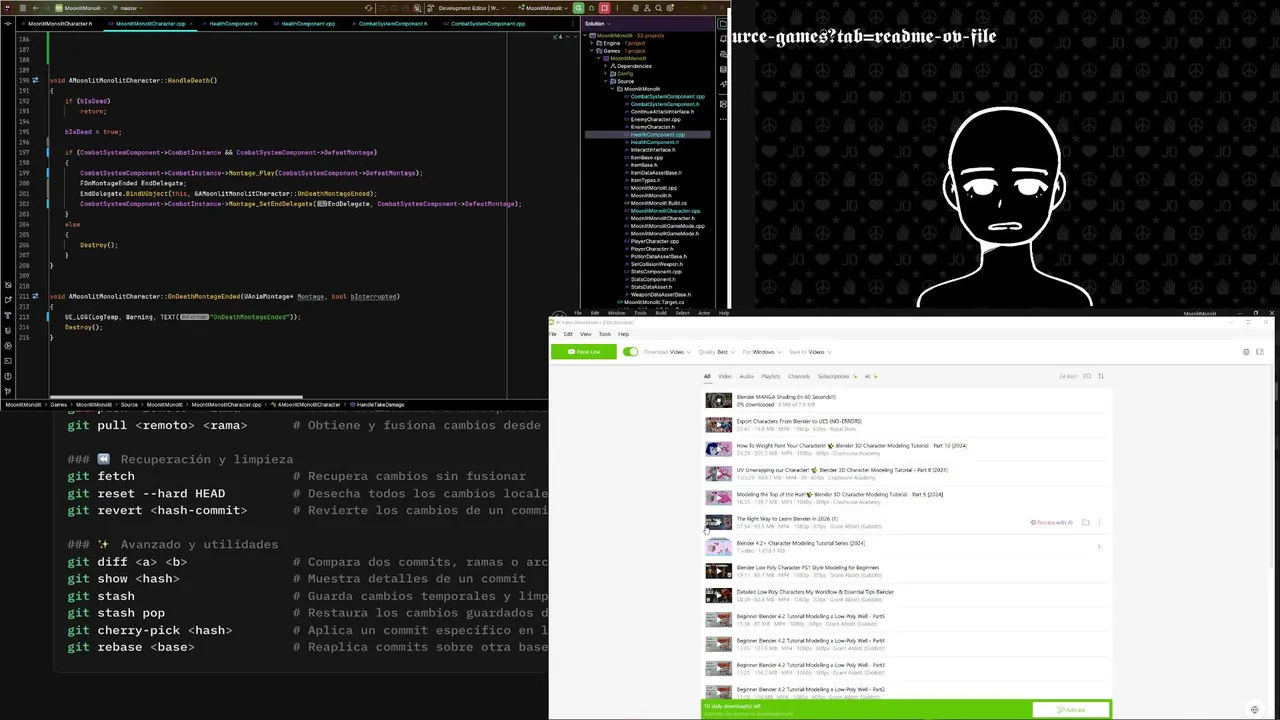1280x720 pixels.
Task: Open thumbnail of Export Characters From Blender video
Action: [x=718, y=425]
